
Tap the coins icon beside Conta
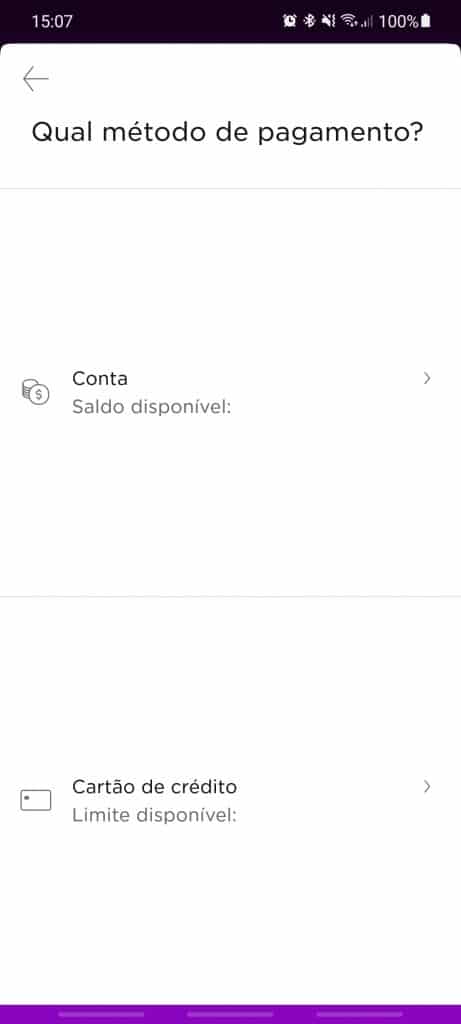(x=35, y=392)
